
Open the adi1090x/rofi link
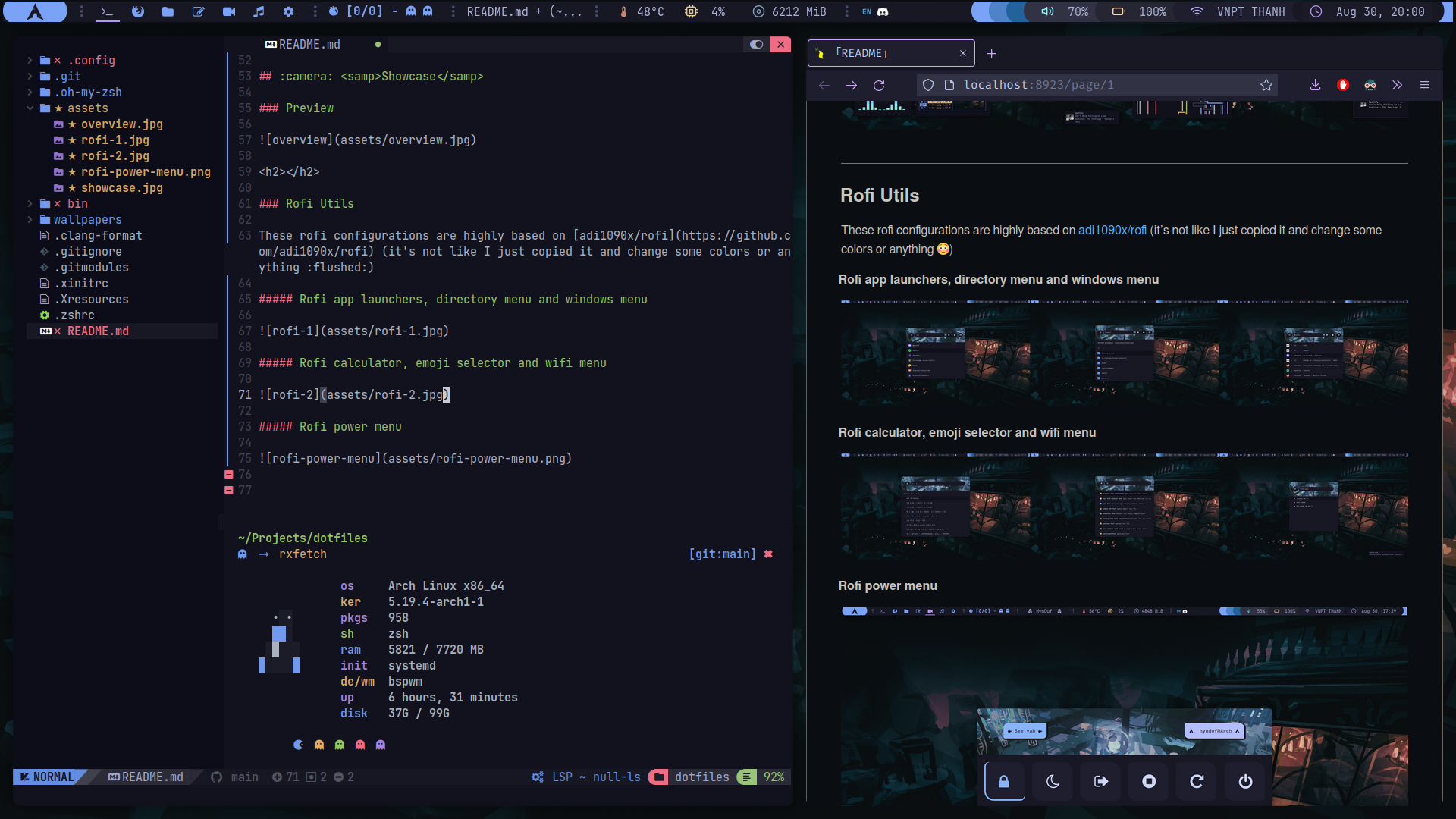tap(1112, 230)
